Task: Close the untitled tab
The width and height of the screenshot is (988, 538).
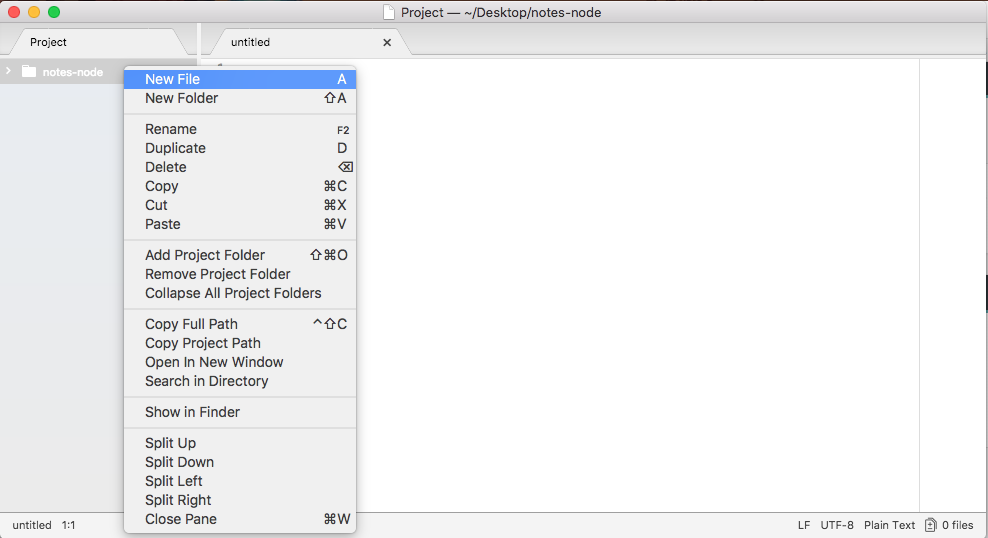Action: [387, 42]
